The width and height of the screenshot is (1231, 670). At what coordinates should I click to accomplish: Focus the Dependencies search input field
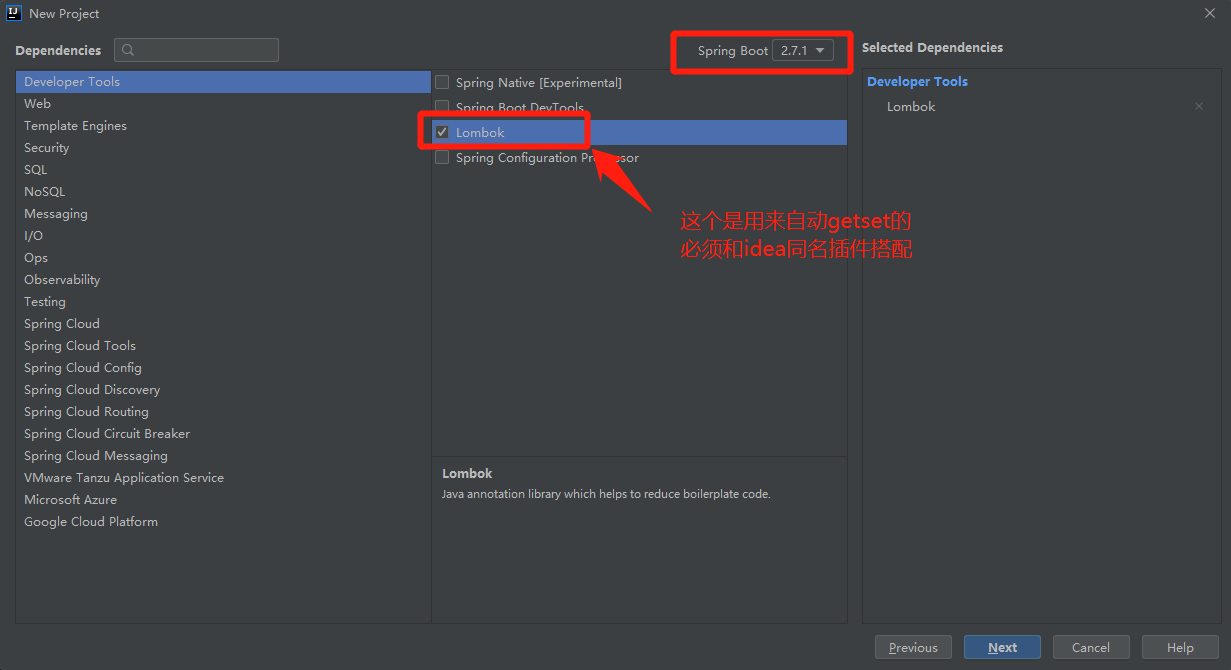pyautogui.click(x=196, y=50)
